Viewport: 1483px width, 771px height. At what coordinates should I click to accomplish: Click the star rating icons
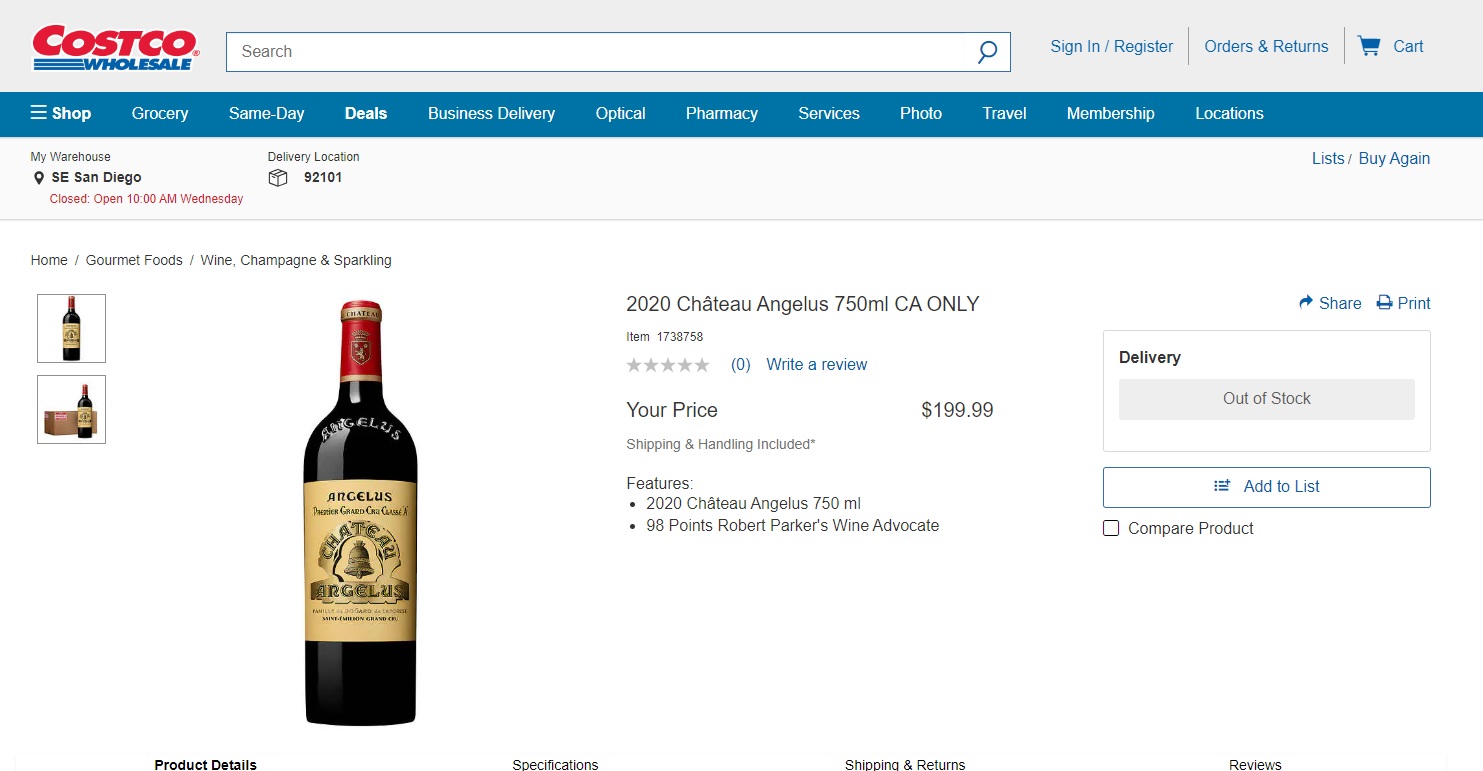click(x=668, y=365)
